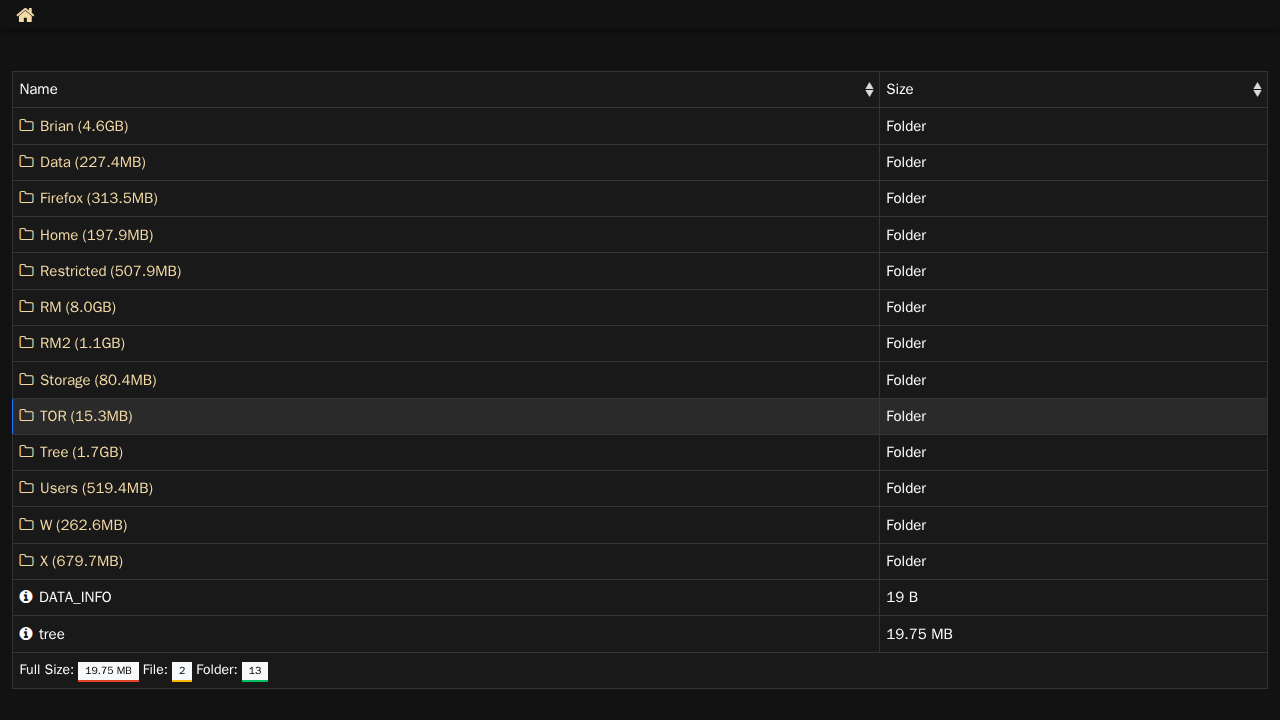Screen dimensions: 1280x720
Task: Click the Full Size 19.75 MB badge
Action: pyautogui.click(x=108, y=671)
